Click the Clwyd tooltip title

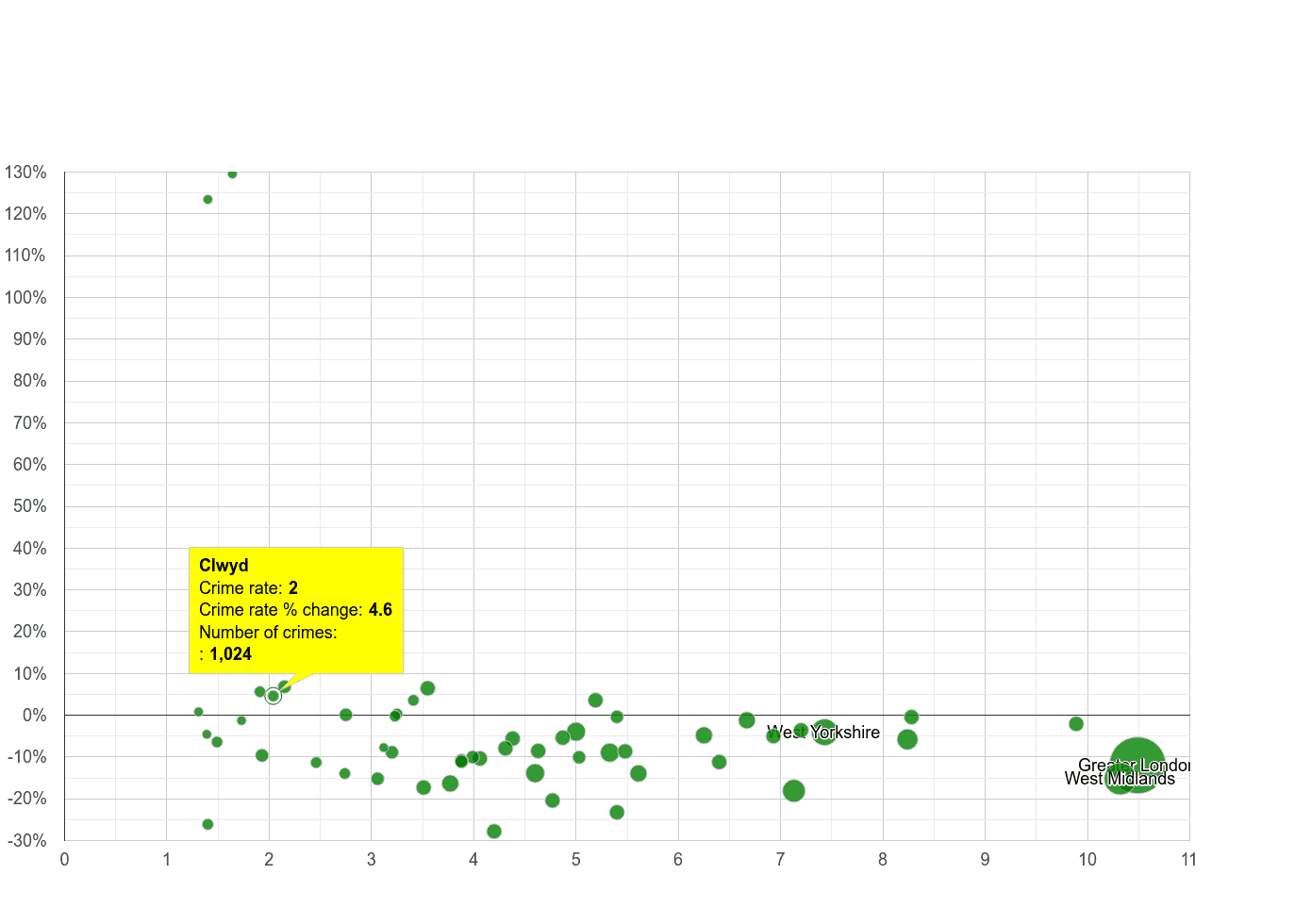click(224, 565)
